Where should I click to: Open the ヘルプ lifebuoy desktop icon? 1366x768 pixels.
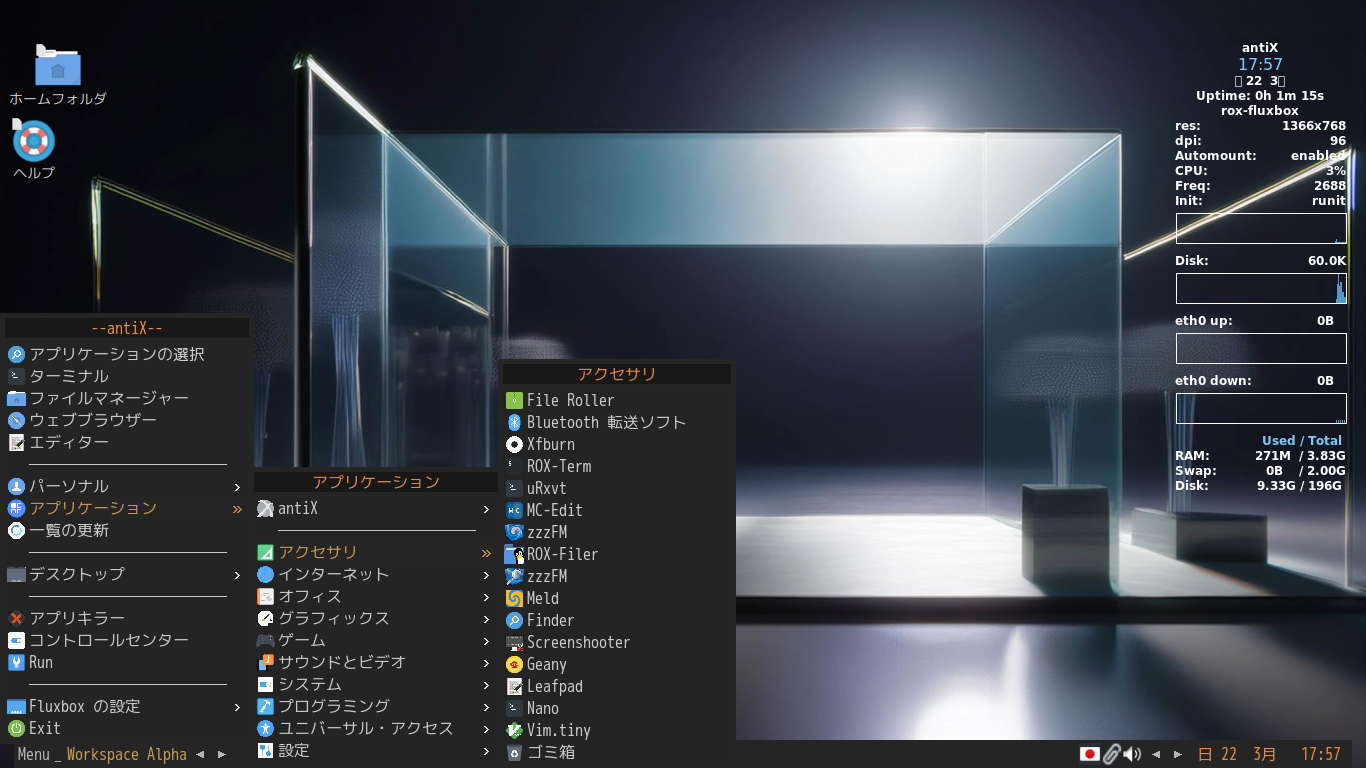[34, 140]
